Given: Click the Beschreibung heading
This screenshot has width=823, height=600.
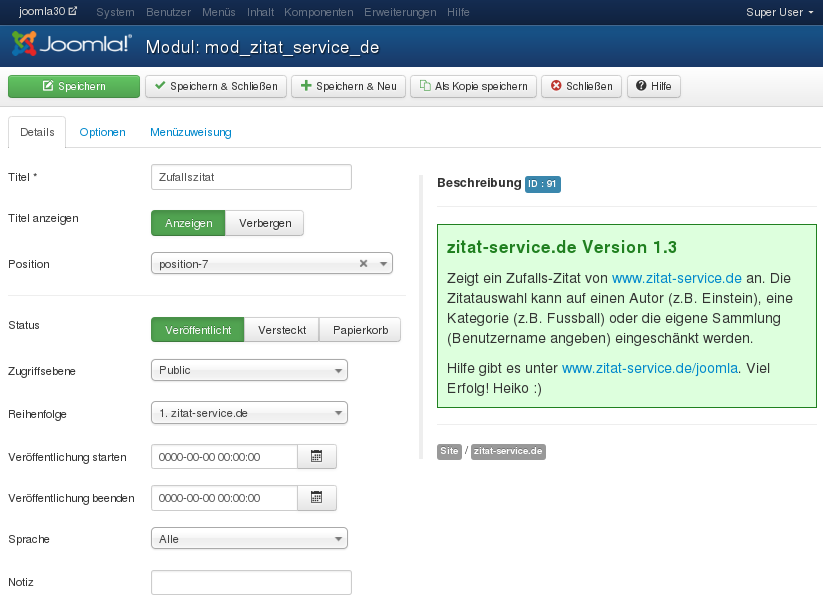Looking at the screenshot, I should pos(479,183).
